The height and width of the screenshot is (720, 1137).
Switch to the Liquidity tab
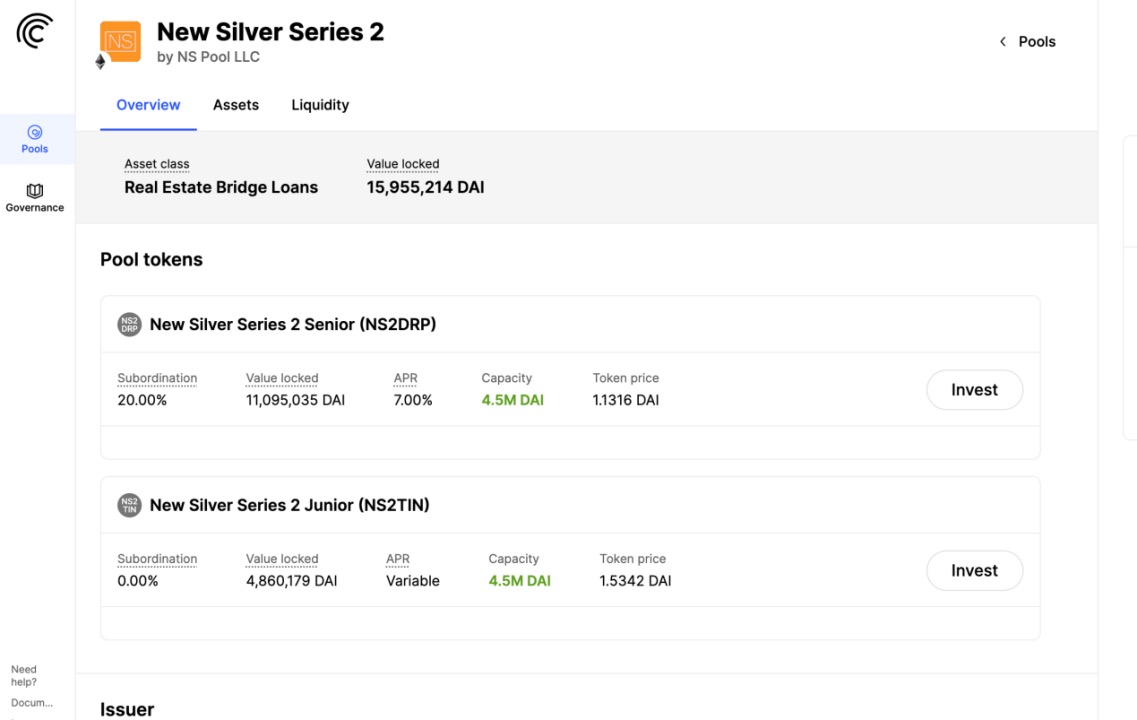pyautogui.click(x=320, y=105)
